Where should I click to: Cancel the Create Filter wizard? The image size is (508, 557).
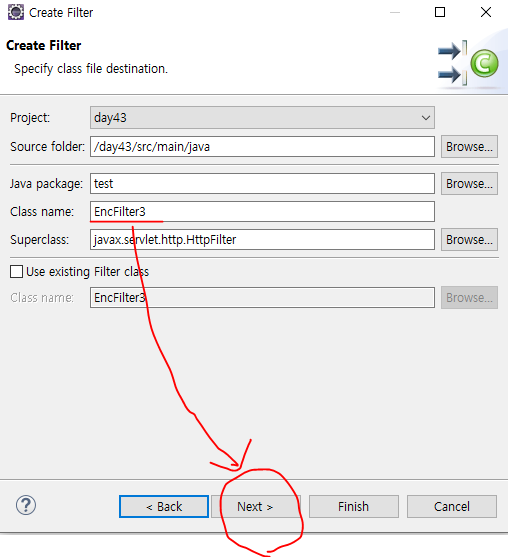pos(452,507)
